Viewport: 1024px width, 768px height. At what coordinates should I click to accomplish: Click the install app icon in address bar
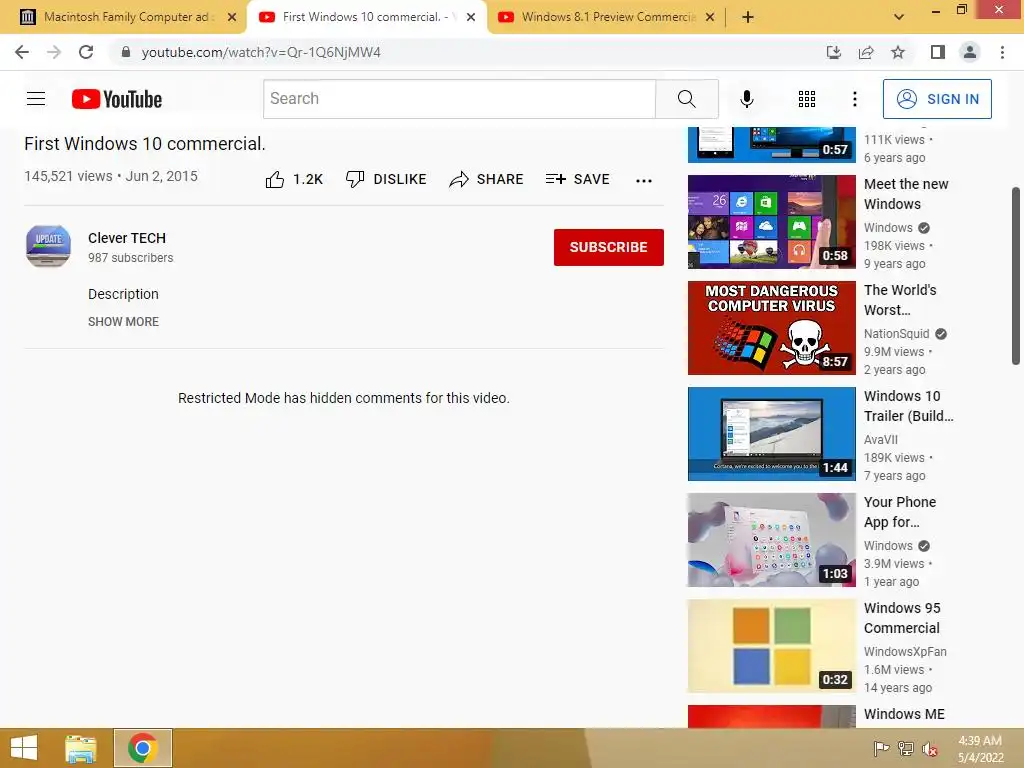tap(834, 52)
